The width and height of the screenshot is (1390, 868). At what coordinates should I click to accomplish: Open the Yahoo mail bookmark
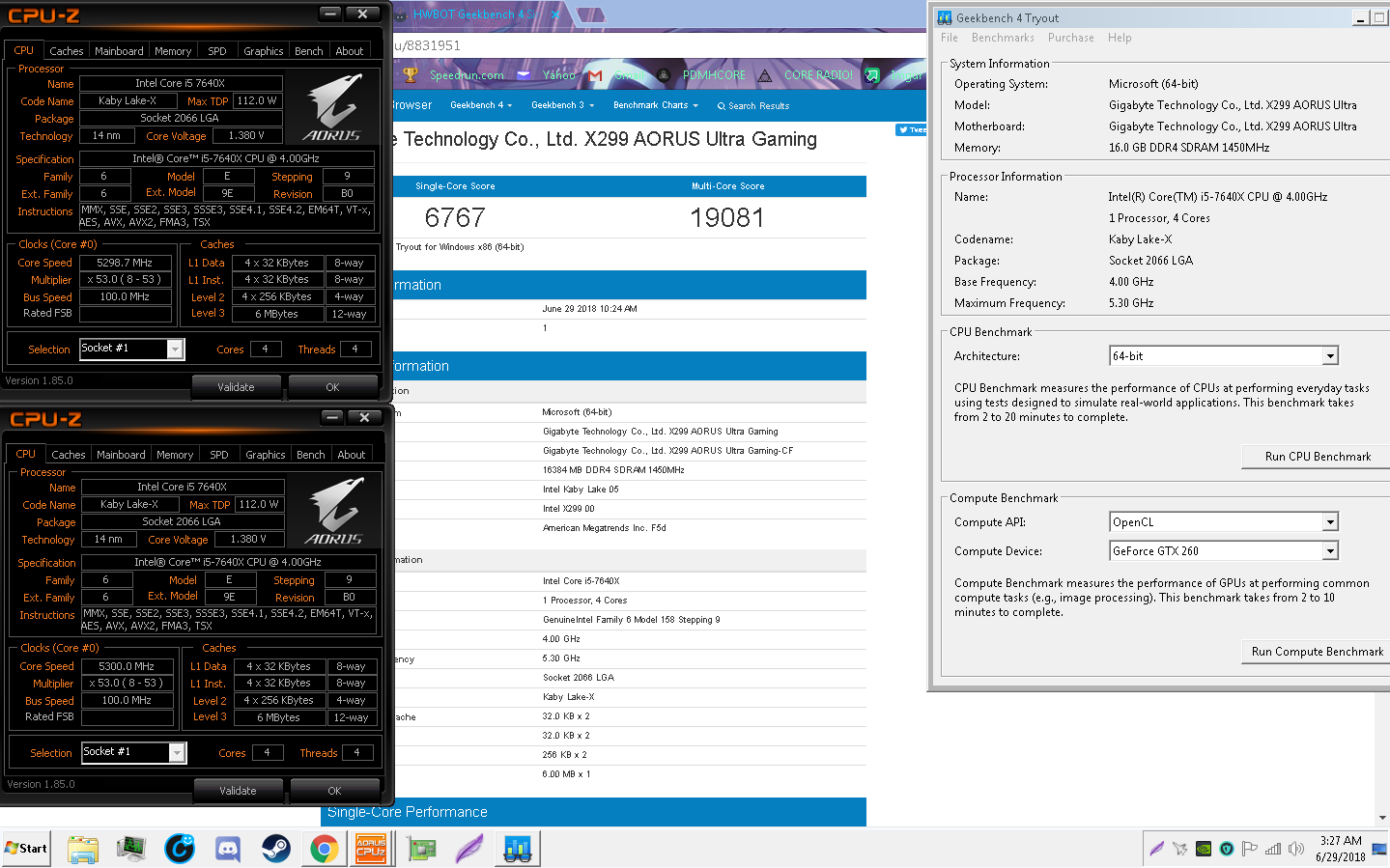click(x=546, y=74)
